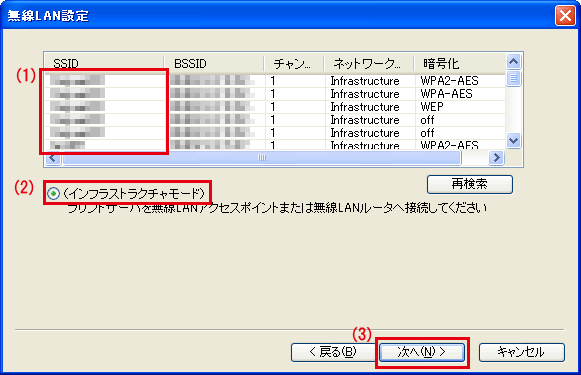The height and width of the screenshot is (375, 581).
Task: Click the 再検索 rescan button
Action: (470, 184)
